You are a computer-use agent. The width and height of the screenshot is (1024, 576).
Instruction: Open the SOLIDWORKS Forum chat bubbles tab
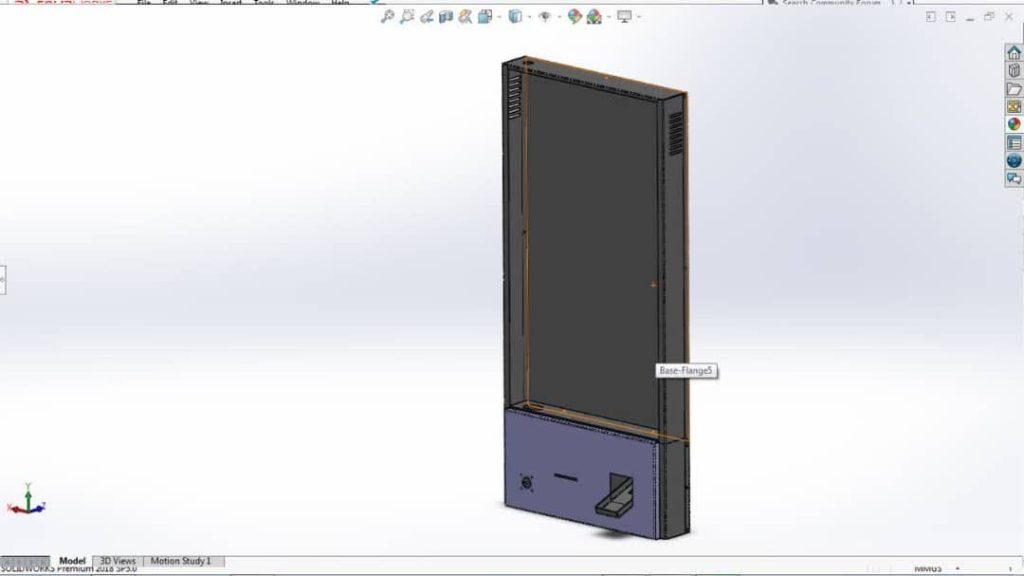(1014, 178)
